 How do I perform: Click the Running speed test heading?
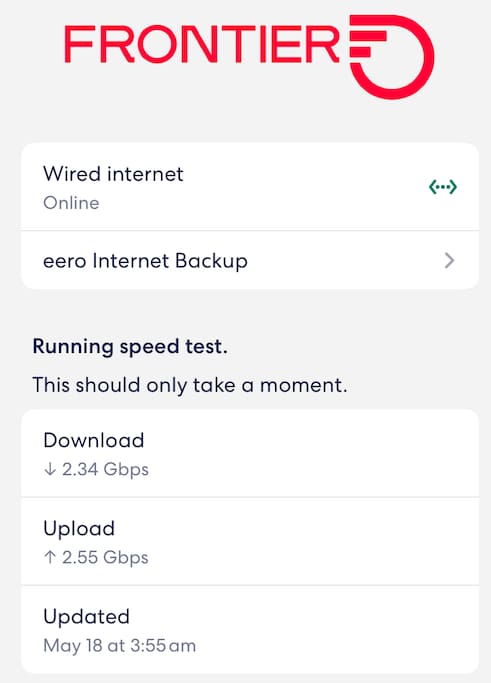(x=130, y=347)
